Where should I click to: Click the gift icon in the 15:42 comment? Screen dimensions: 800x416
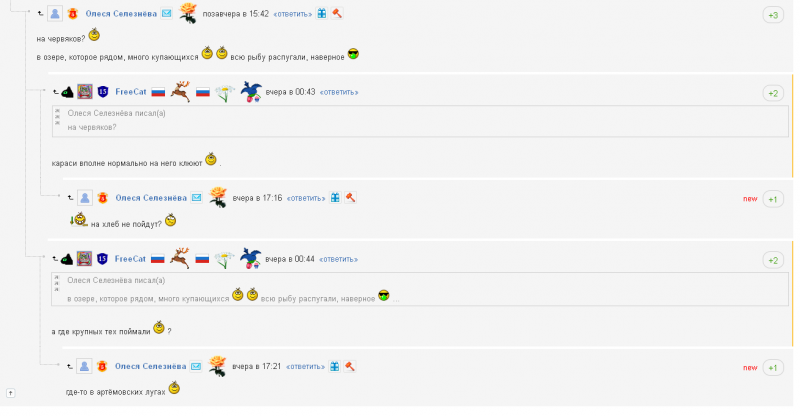pyautogui.click(x=322, y=14)
